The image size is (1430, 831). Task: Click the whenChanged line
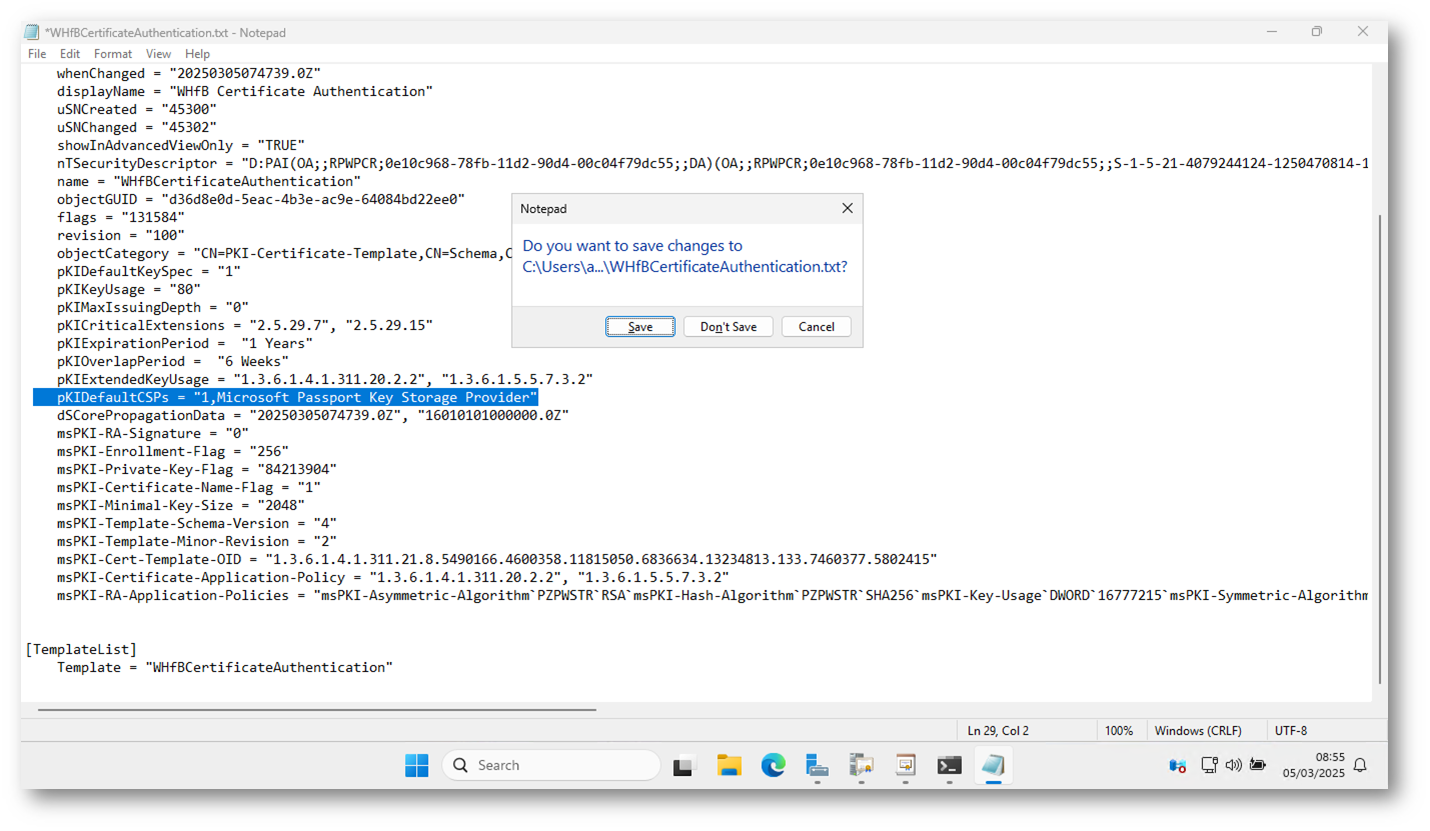click(x=188, y=73)
